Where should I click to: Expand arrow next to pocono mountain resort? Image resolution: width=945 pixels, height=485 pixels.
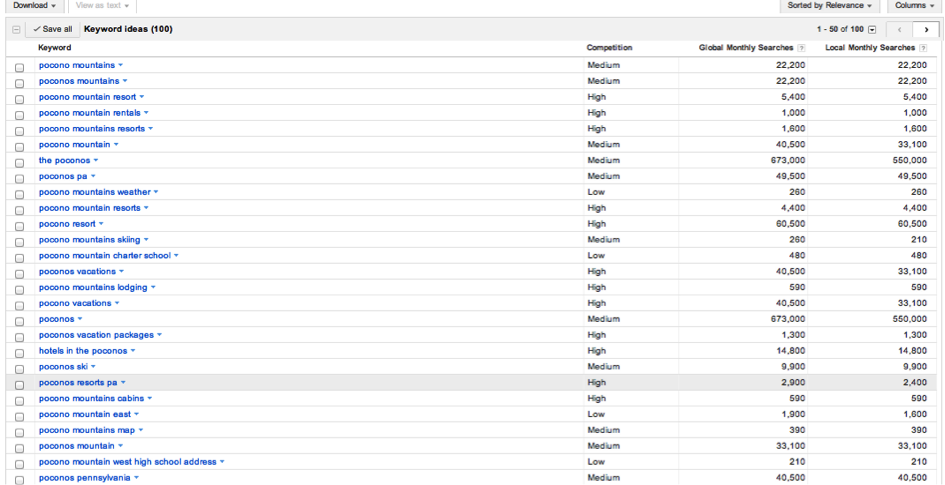pyautogui.click(x=142, y=97)
